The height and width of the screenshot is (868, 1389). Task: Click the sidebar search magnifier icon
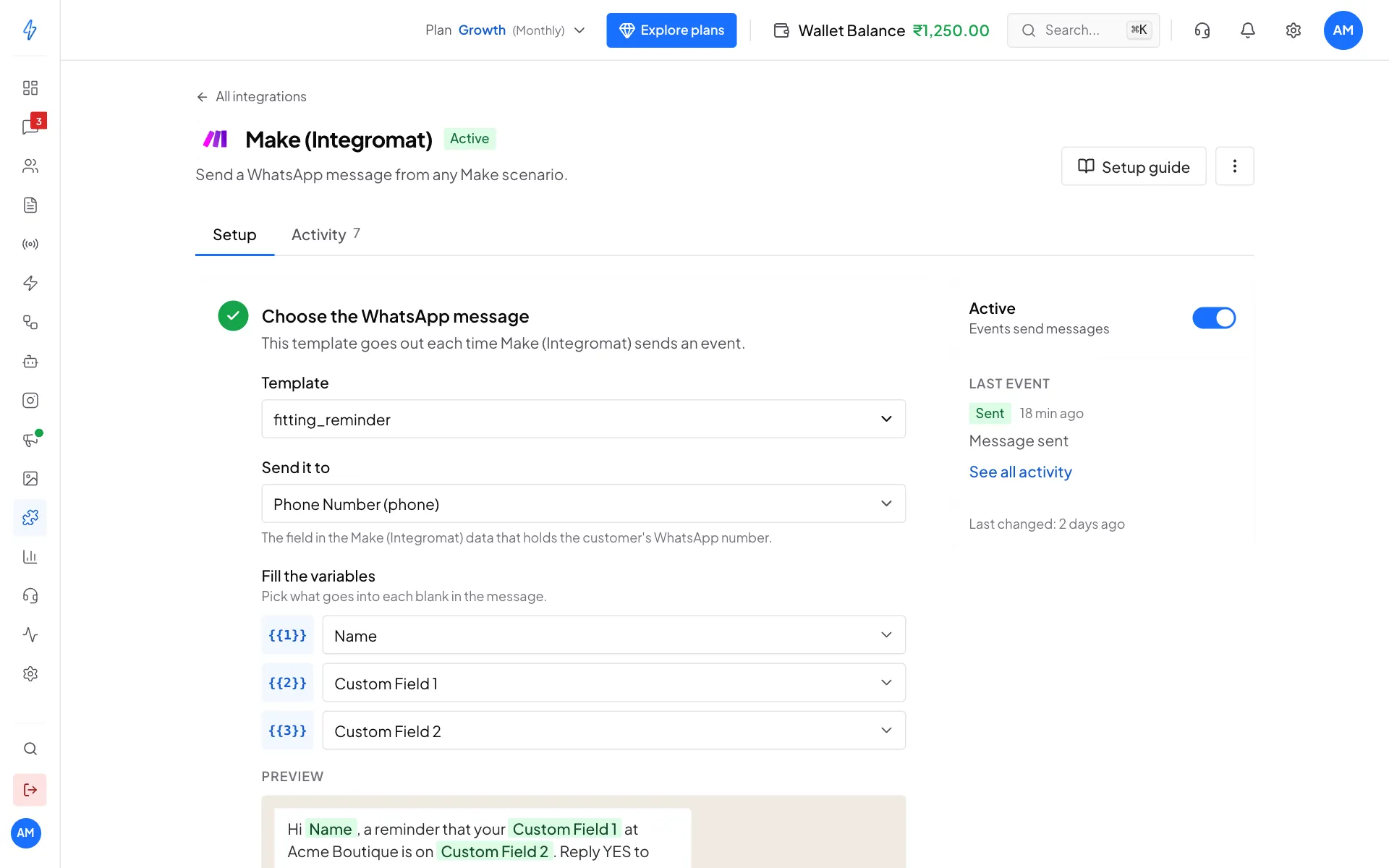(x=30, y=749)
